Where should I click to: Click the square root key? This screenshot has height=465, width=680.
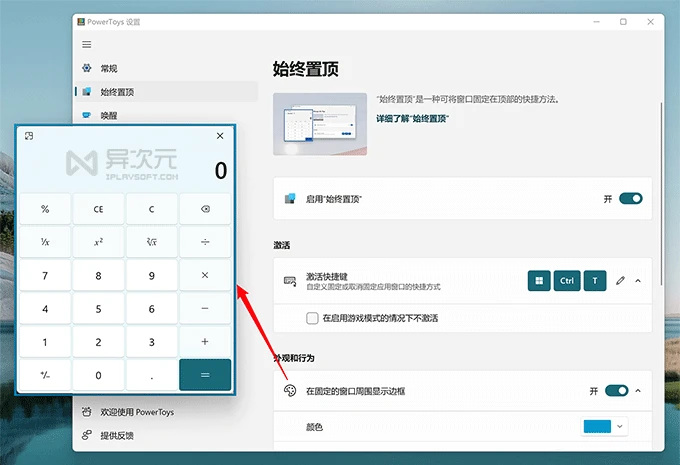click(151, 242)
